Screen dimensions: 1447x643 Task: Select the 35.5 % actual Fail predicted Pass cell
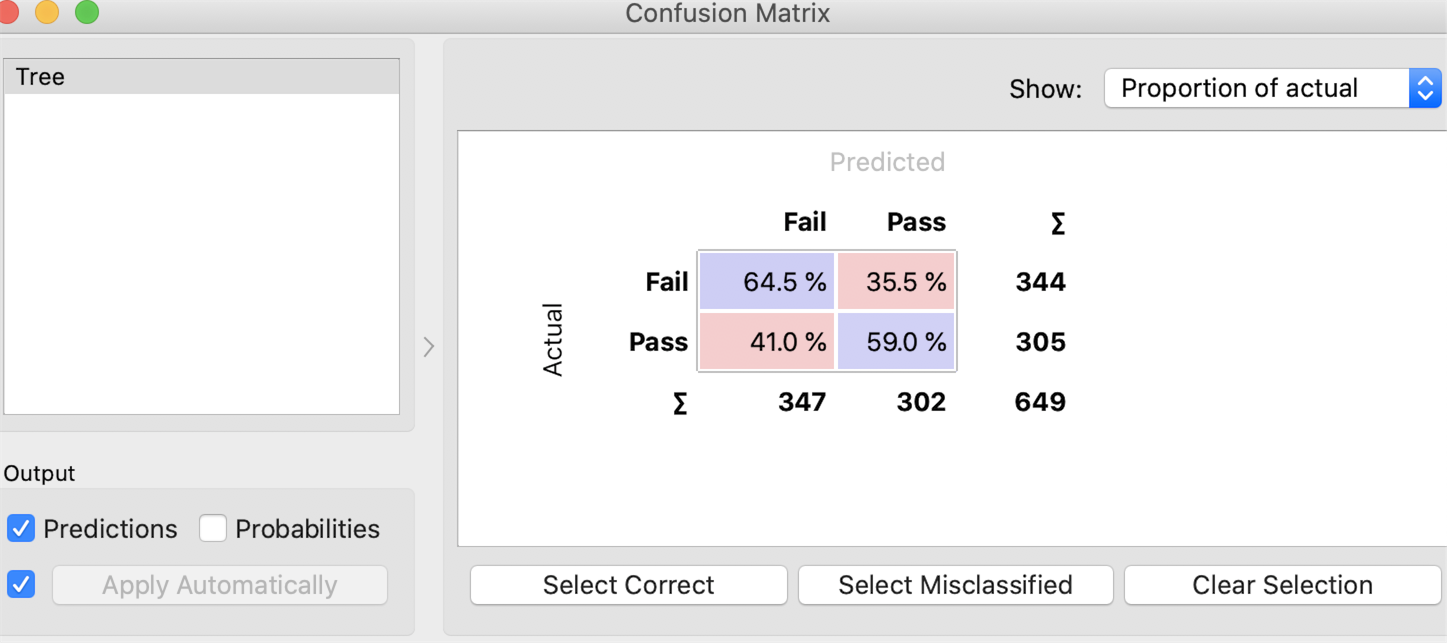point(896,282)
